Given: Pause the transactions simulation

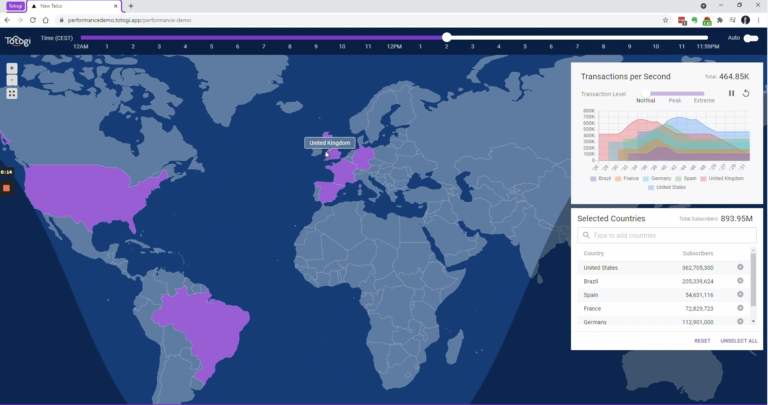Looking at the screenshot, I should coord(731,93).
